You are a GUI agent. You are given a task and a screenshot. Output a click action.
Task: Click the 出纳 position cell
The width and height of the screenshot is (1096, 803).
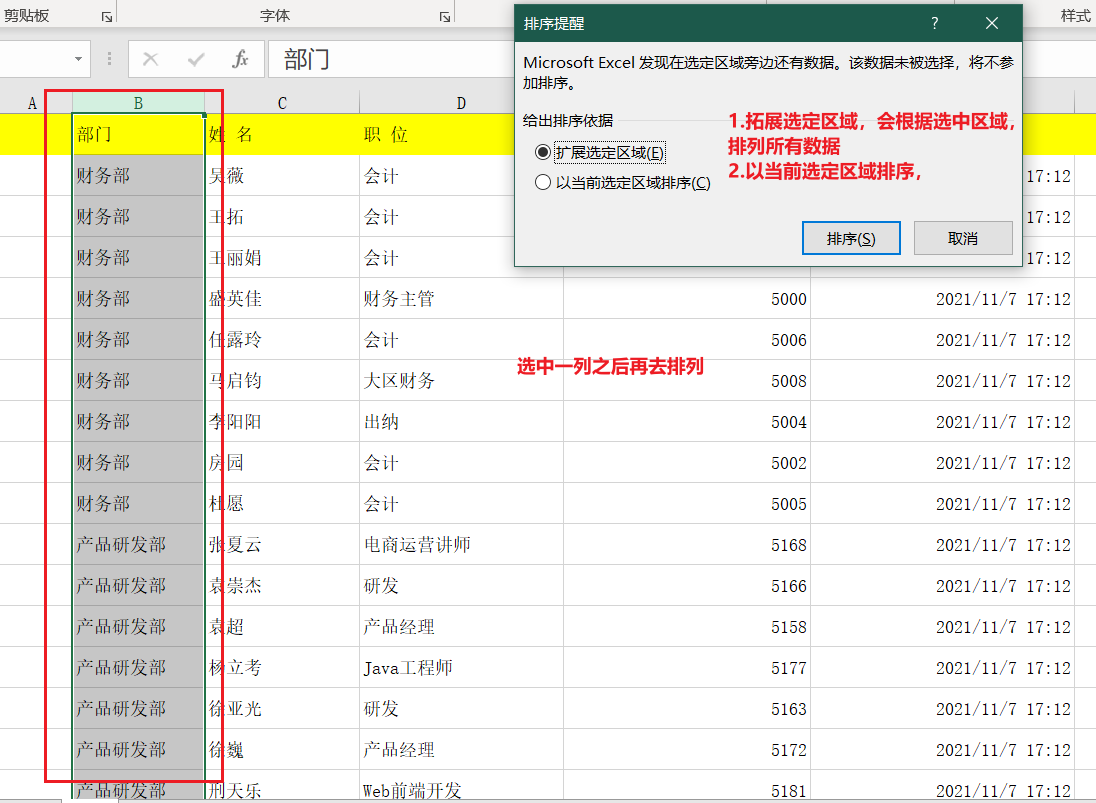[461, 422]
